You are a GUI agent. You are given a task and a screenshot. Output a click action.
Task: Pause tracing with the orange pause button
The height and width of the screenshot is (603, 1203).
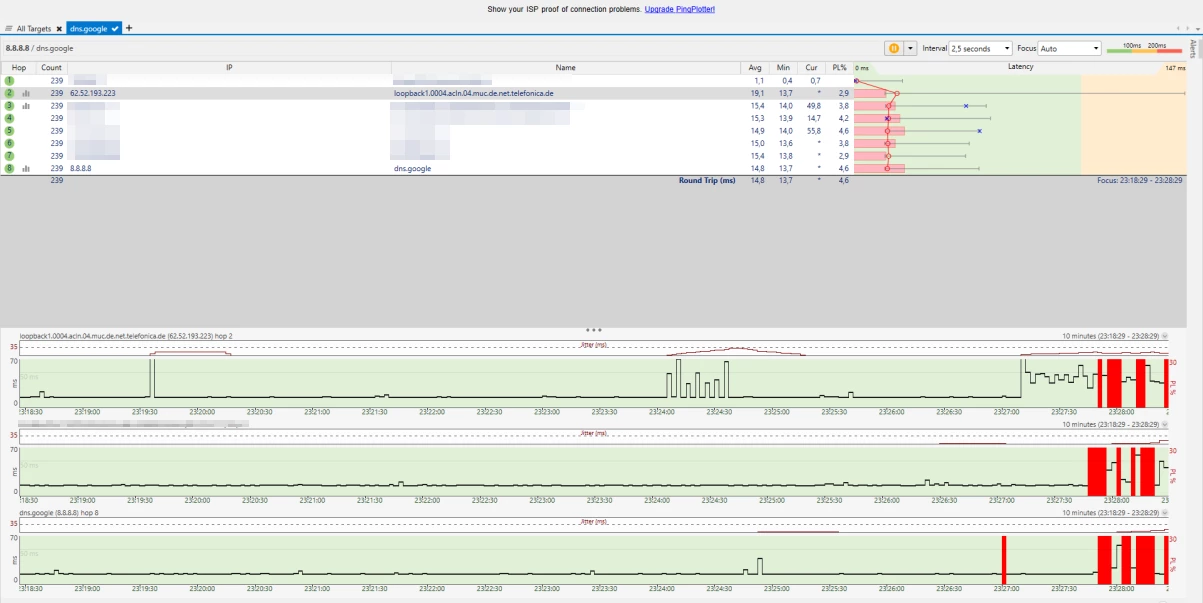point(894,48)
